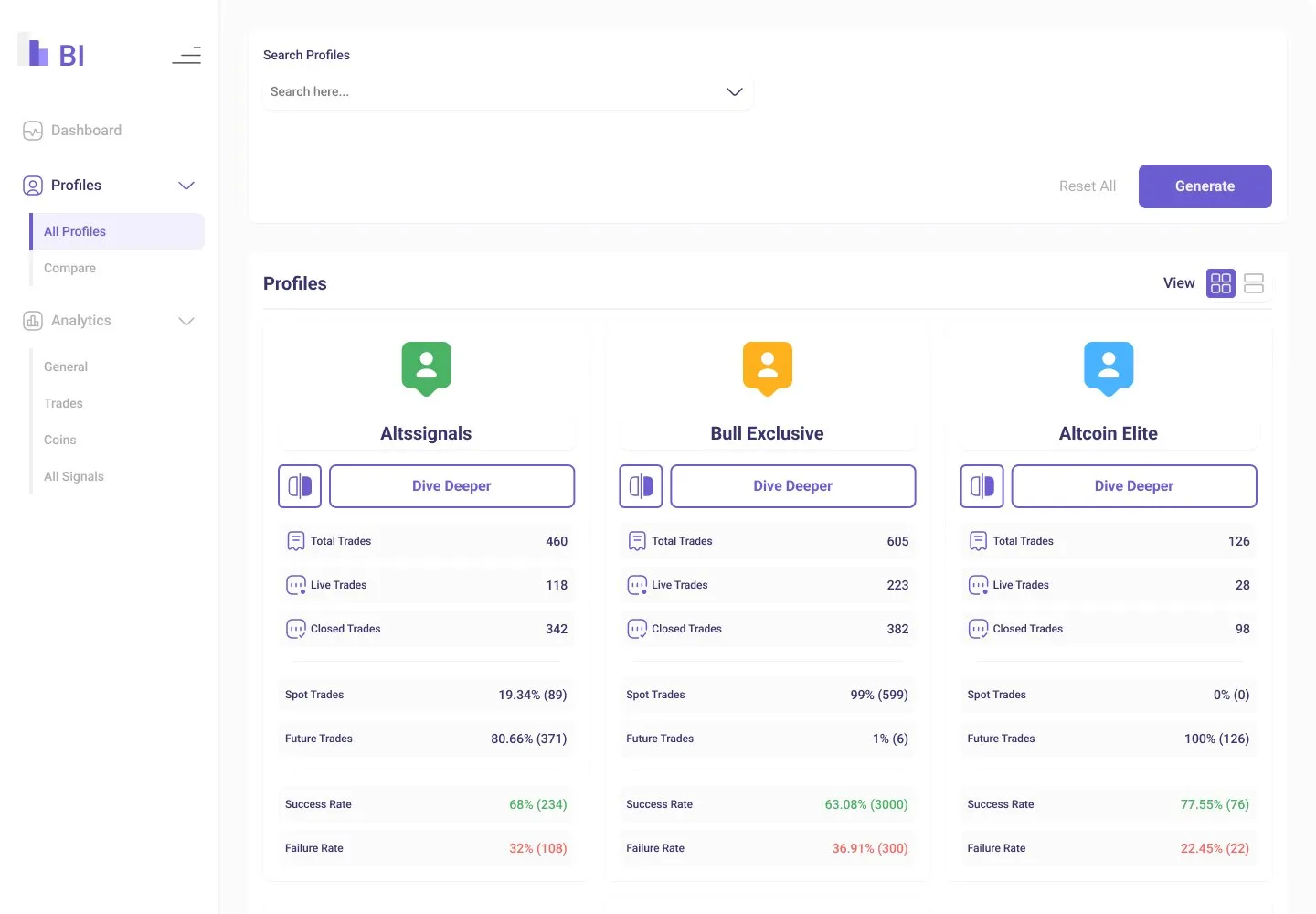Viewport: 1316px width, 914px height.
Task: Collapse the Profiles sidebar section chevron
Action: (x=186, y=186)
